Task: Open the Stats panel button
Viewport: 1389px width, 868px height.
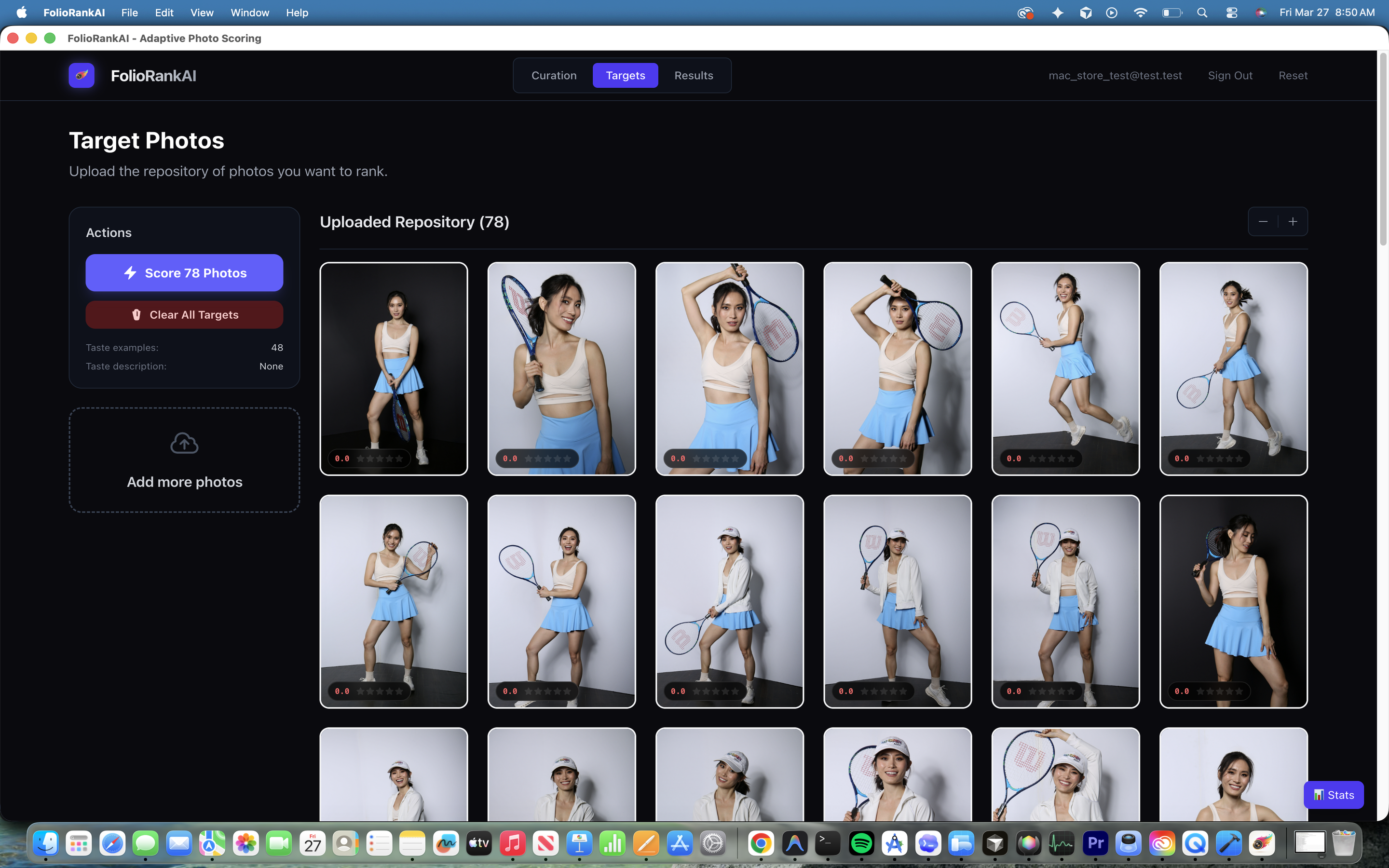Action: 1334,795
